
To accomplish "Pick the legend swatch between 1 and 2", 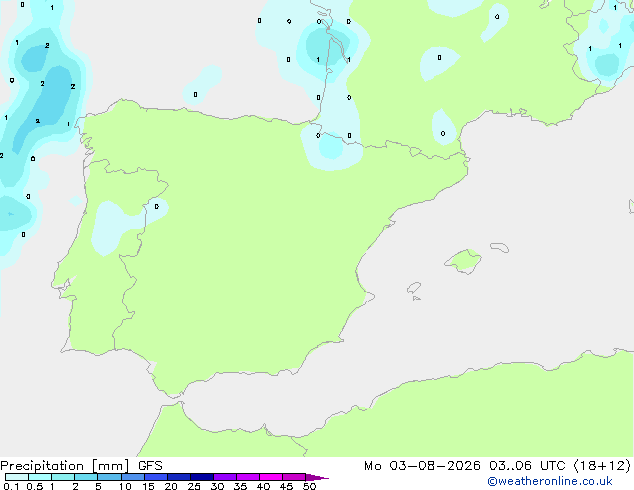I will click(63, 477).
